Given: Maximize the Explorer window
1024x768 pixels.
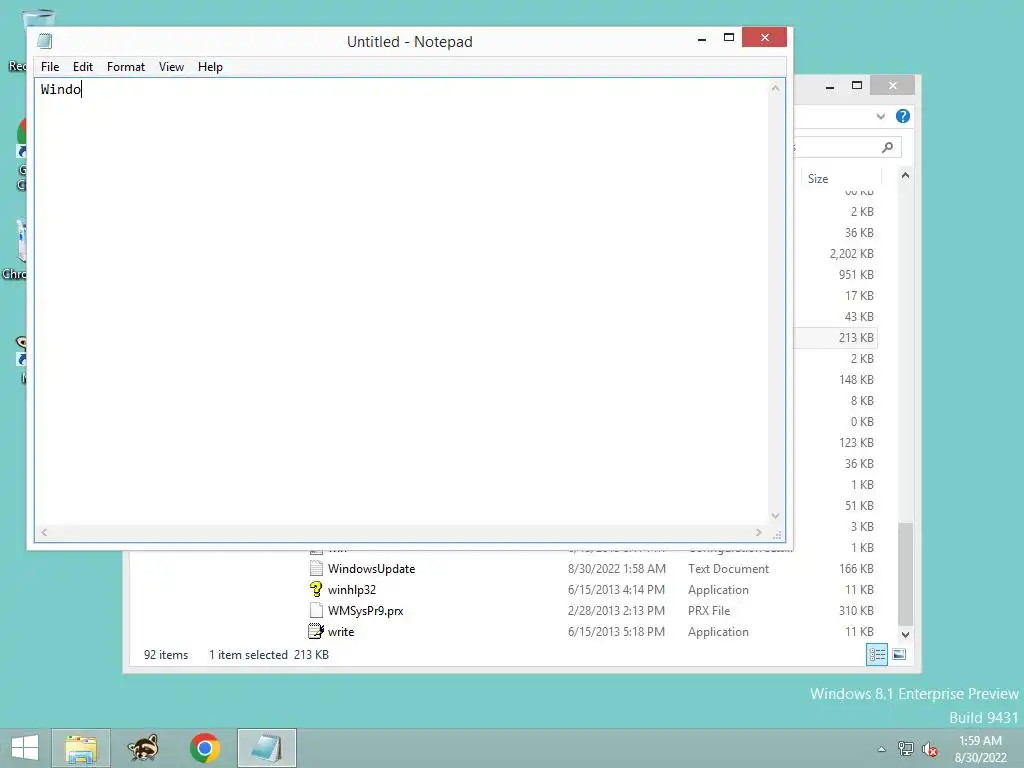Looking at the screenshot, I should 857,86.
